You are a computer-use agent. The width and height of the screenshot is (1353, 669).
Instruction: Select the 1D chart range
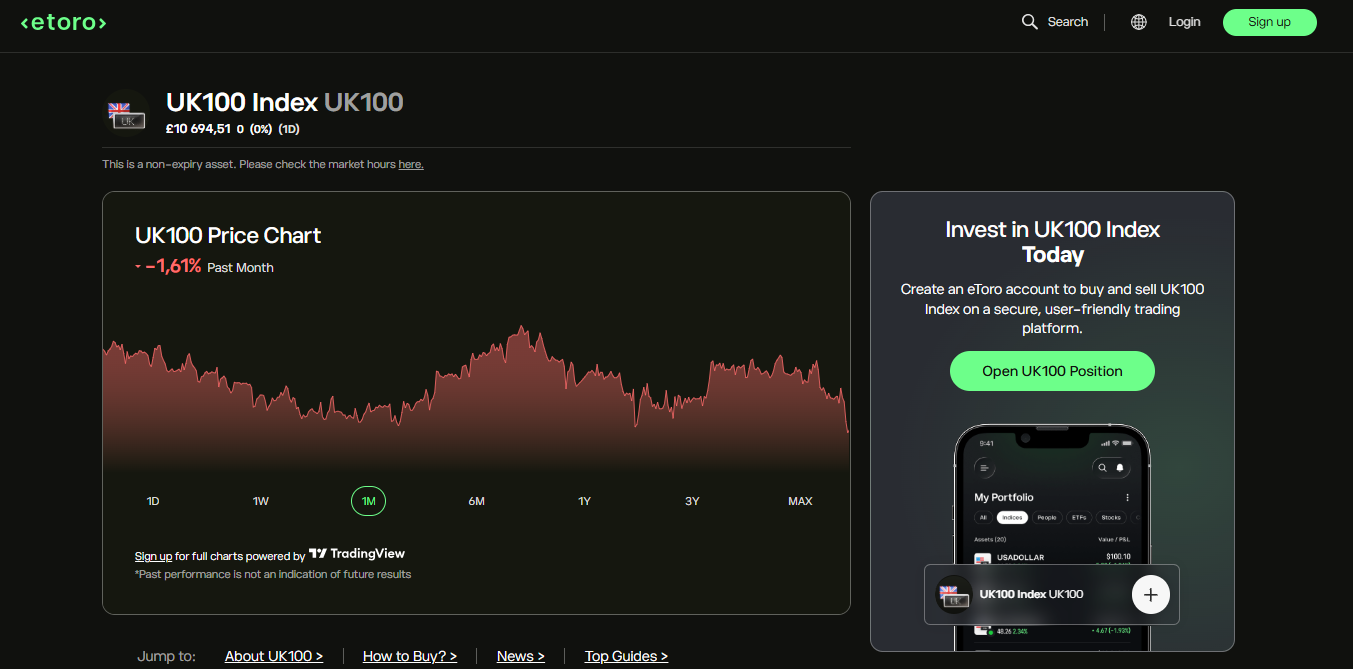153,501
